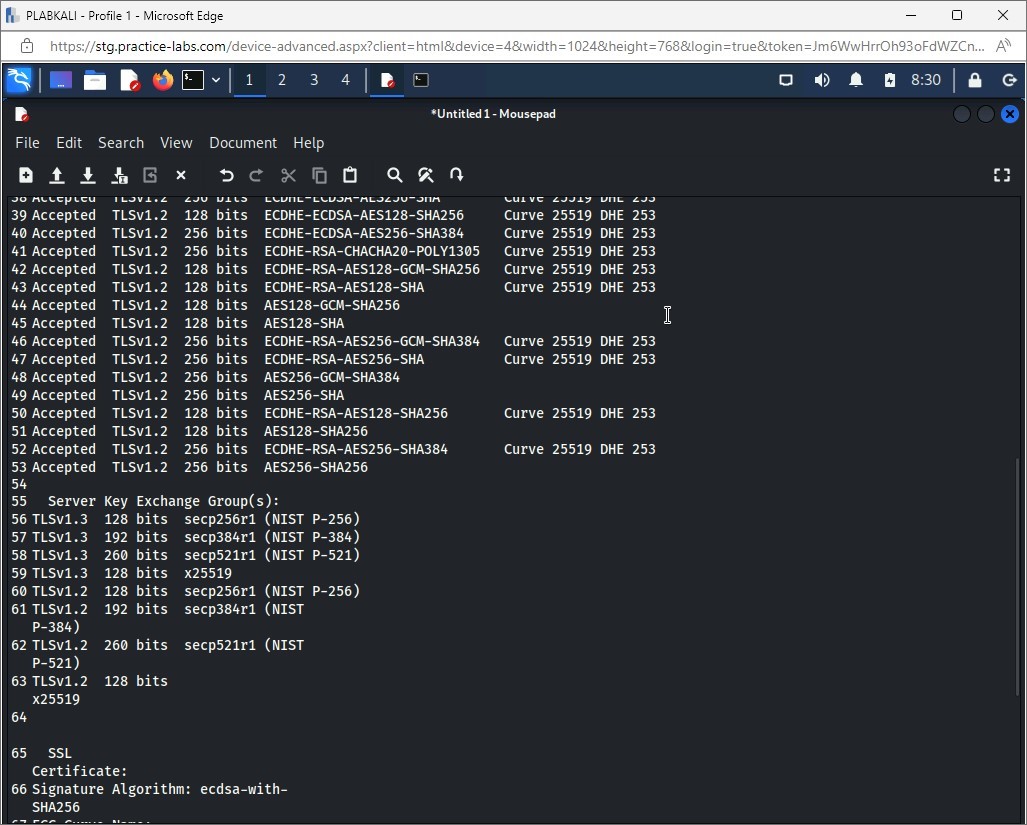Click the lock screen icon
The image size is (1027, 825).
(x=975, y=80)
